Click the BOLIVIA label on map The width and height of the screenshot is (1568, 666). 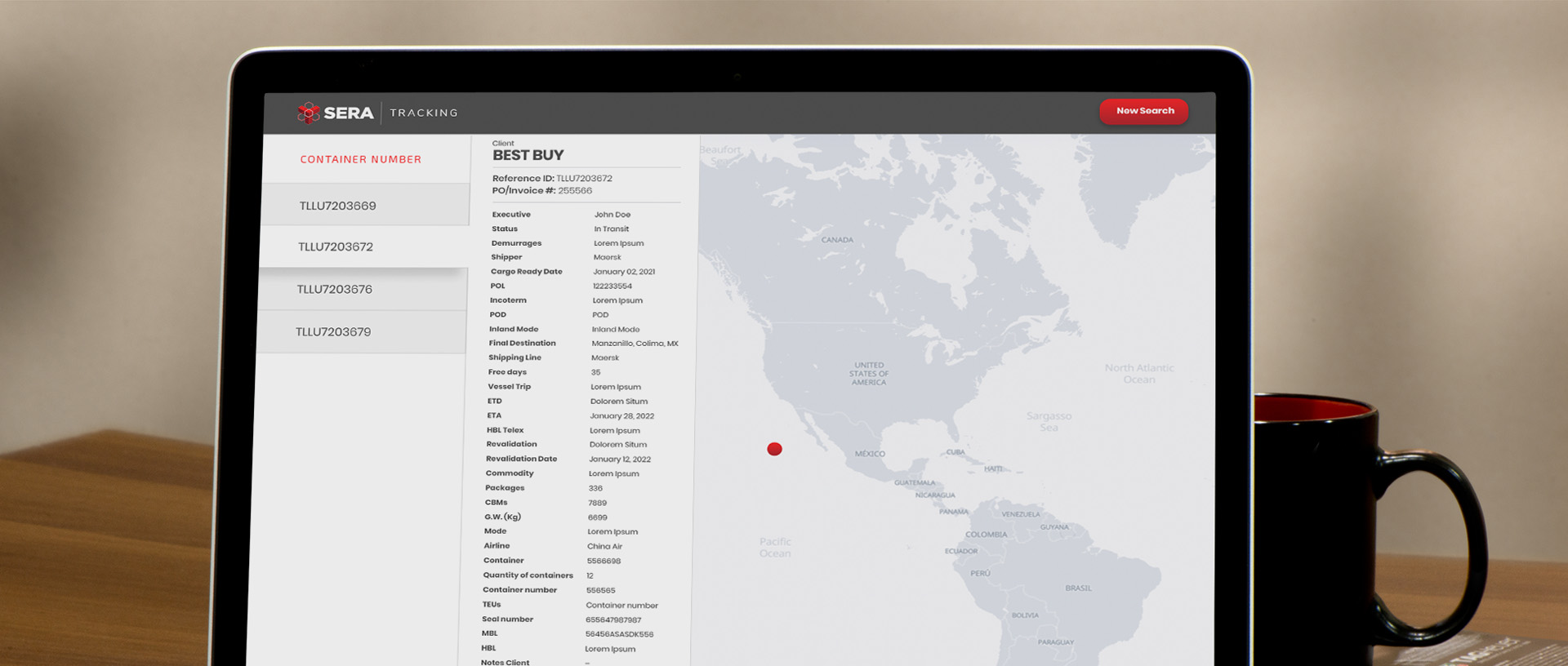point(1025,615)
